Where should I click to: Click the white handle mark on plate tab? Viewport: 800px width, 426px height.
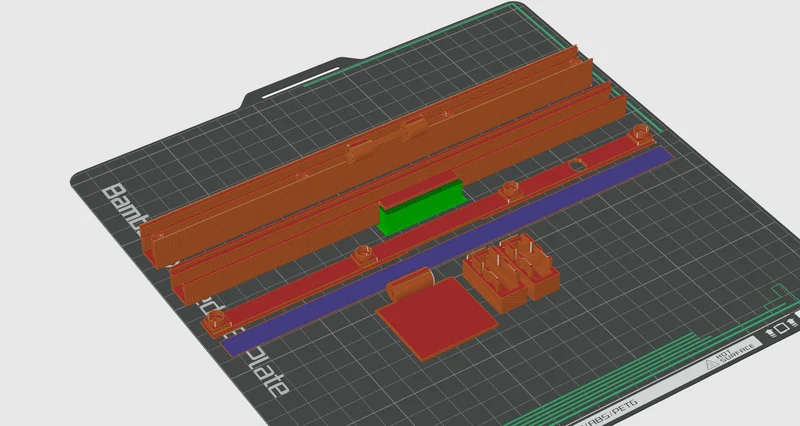click(301, 82)
